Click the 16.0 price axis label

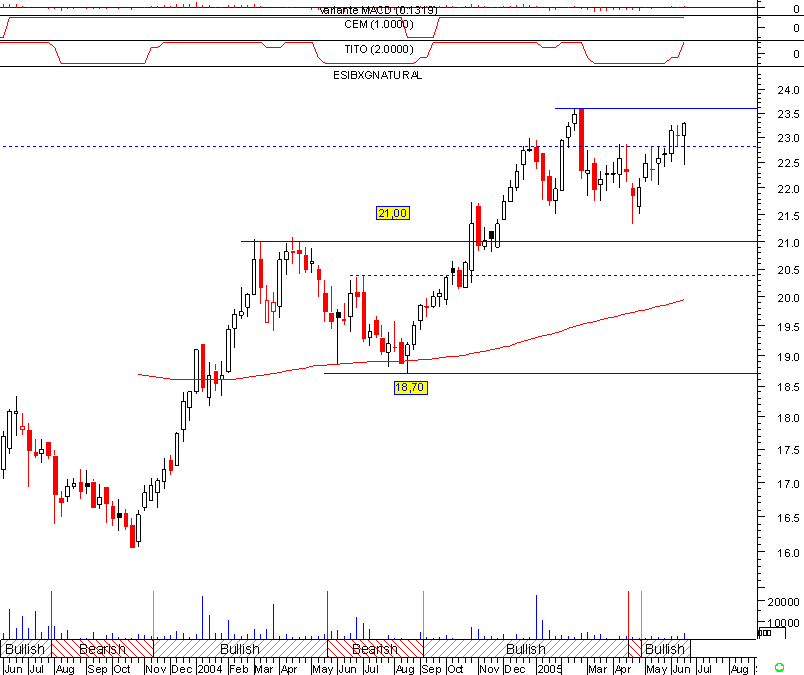coord(788,553)
